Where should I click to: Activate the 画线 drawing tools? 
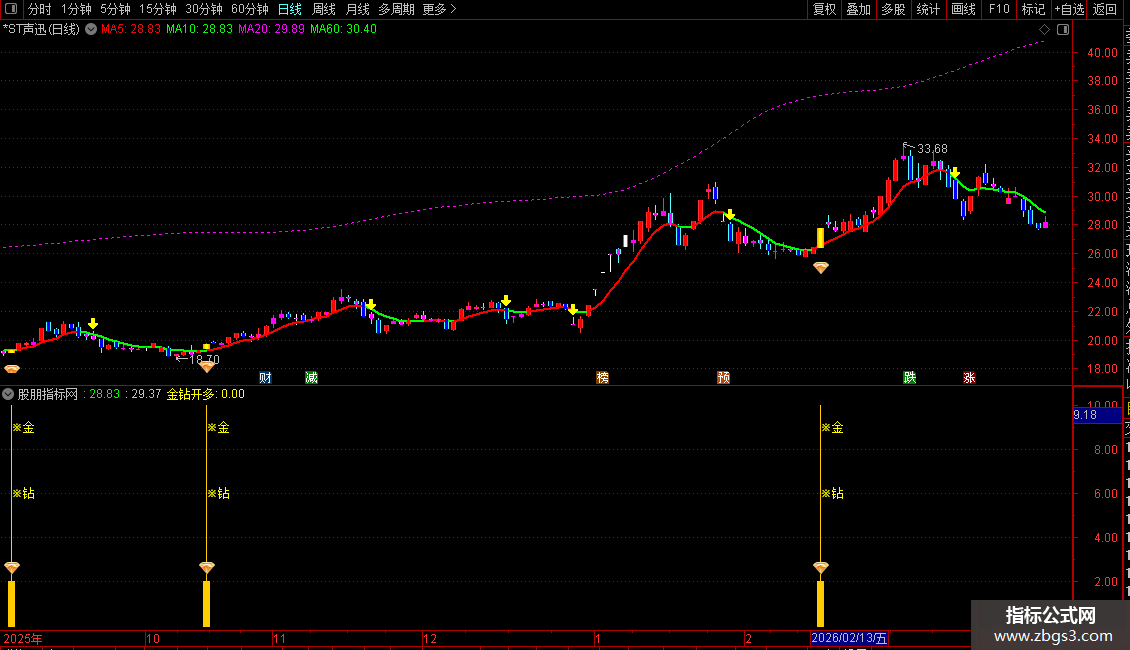pos(964,9)
